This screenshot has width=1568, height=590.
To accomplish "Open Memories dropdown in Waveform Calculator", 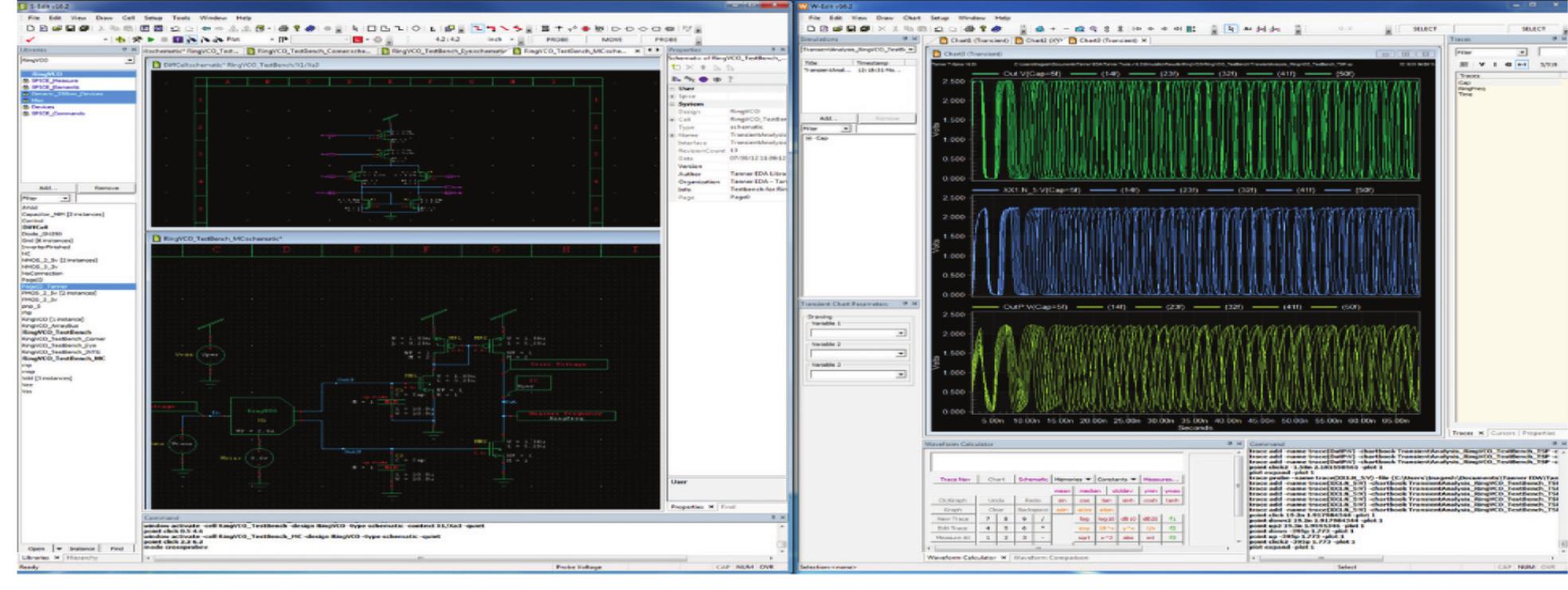I will click(x=1073, y=479).
